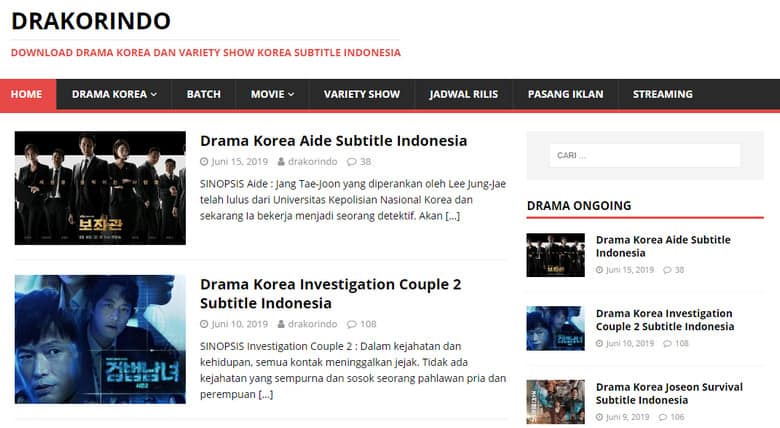Click the Cari search input field
Viewport: 780px width, 428px height.
pos(644,155)
